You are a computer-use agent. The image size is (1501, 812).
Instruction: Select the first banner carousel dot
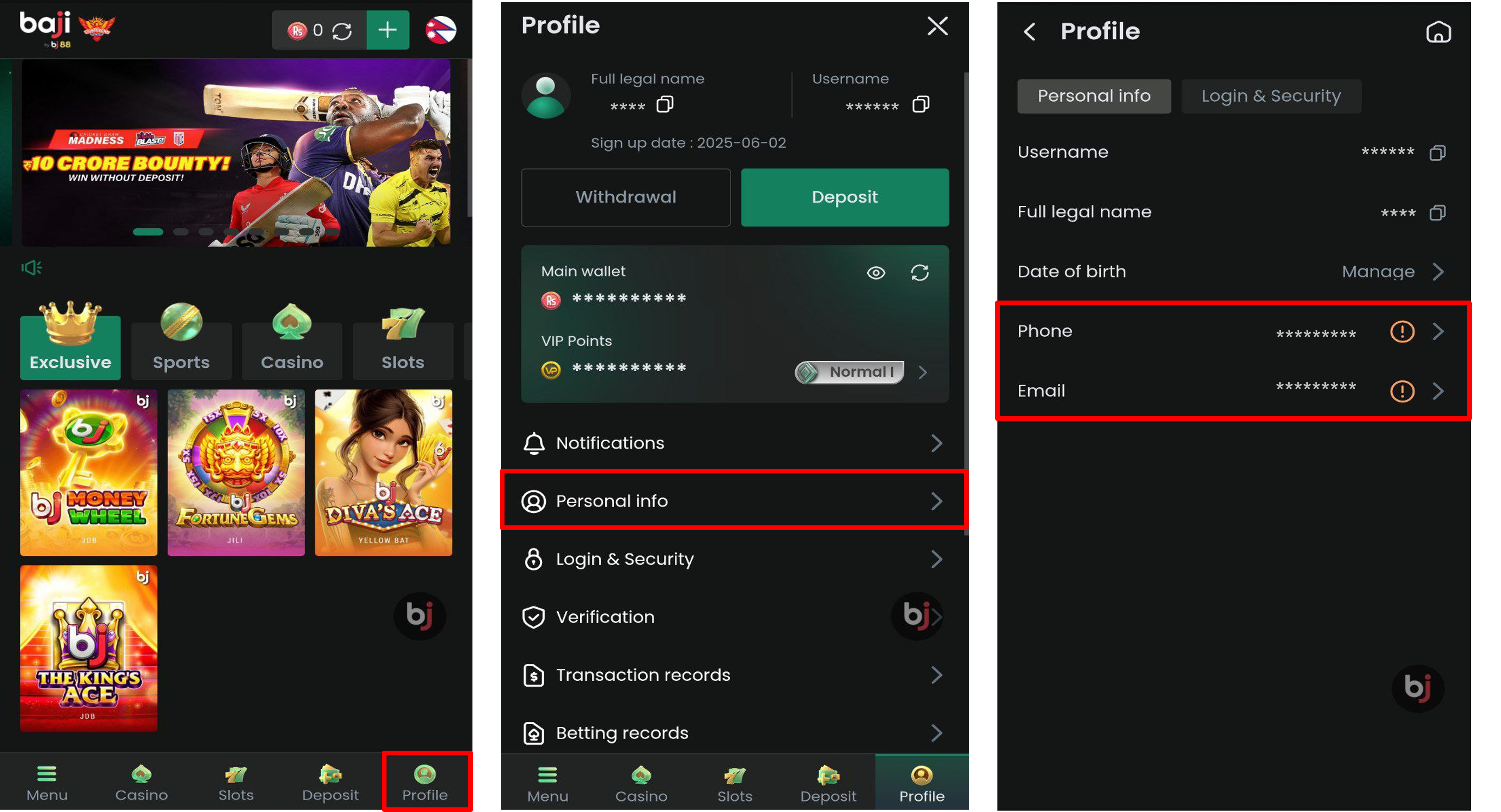(147, 232)
